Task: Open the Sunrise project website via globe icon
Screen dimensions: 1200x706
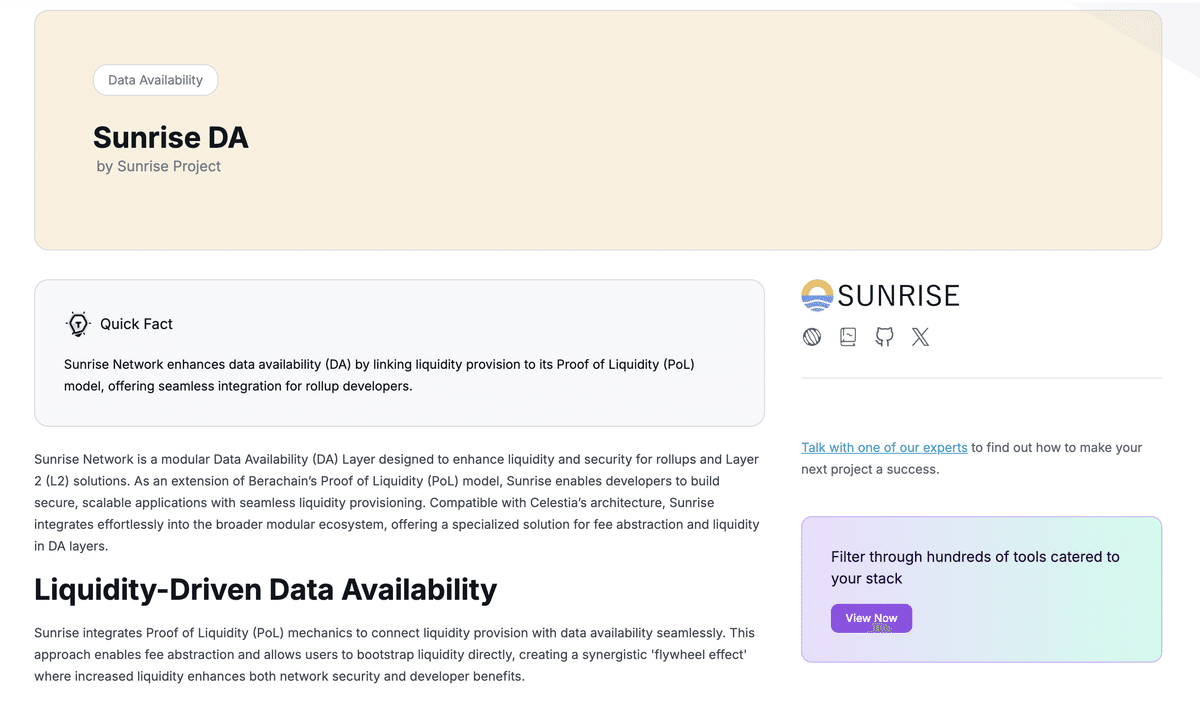Action: click(x=812, y=336)
